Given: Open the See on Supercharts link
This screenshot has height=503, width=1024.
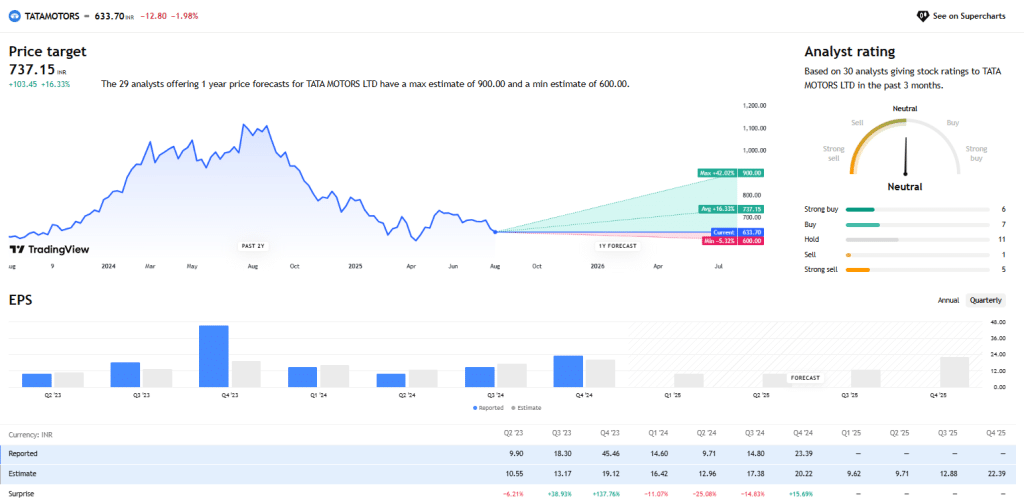Looking at the screenshot, I should point(968,16).
